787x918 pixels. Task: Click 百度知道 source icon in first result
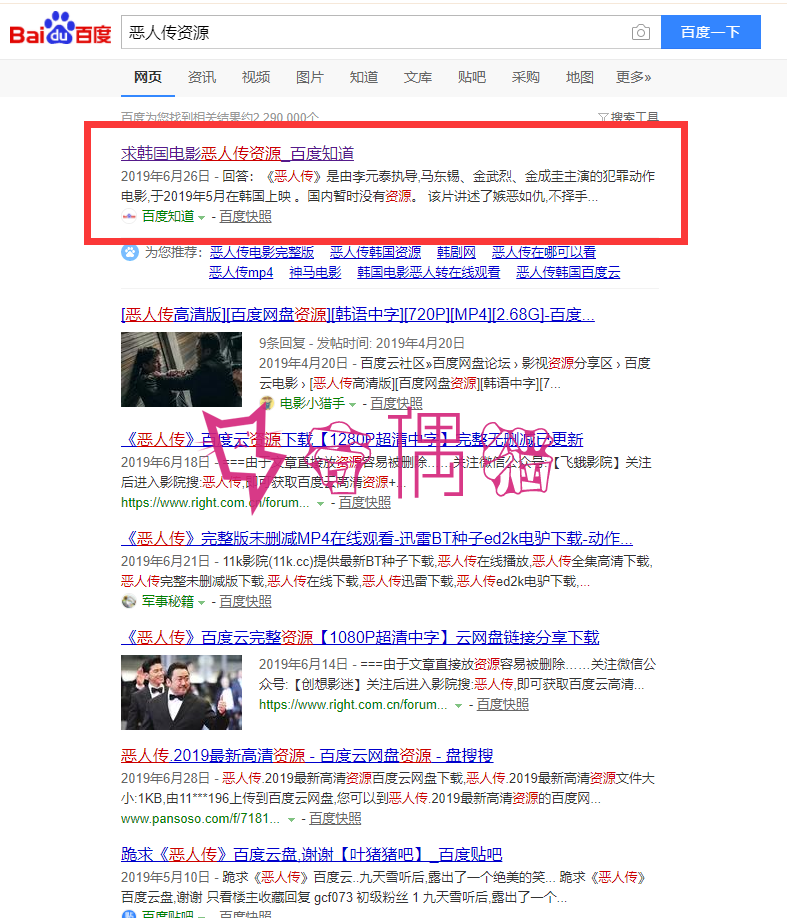point(129,217)
